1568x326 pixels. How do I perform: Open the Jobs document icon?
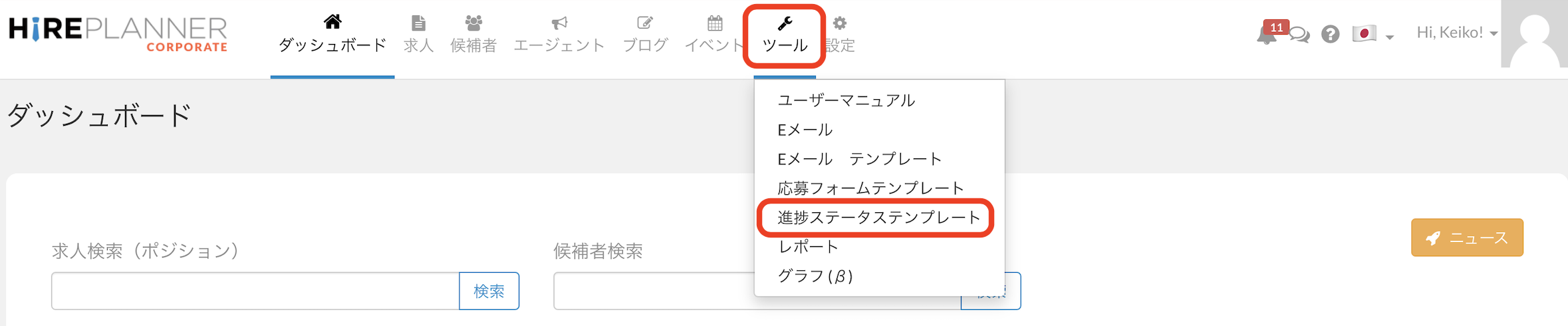[x=418, y=23]
